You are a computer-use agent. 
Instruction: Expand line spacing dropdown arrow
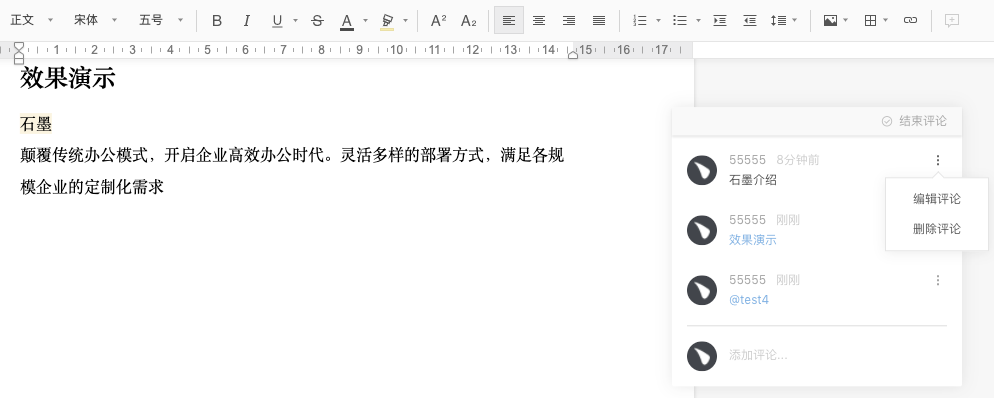tap(795, 20)
